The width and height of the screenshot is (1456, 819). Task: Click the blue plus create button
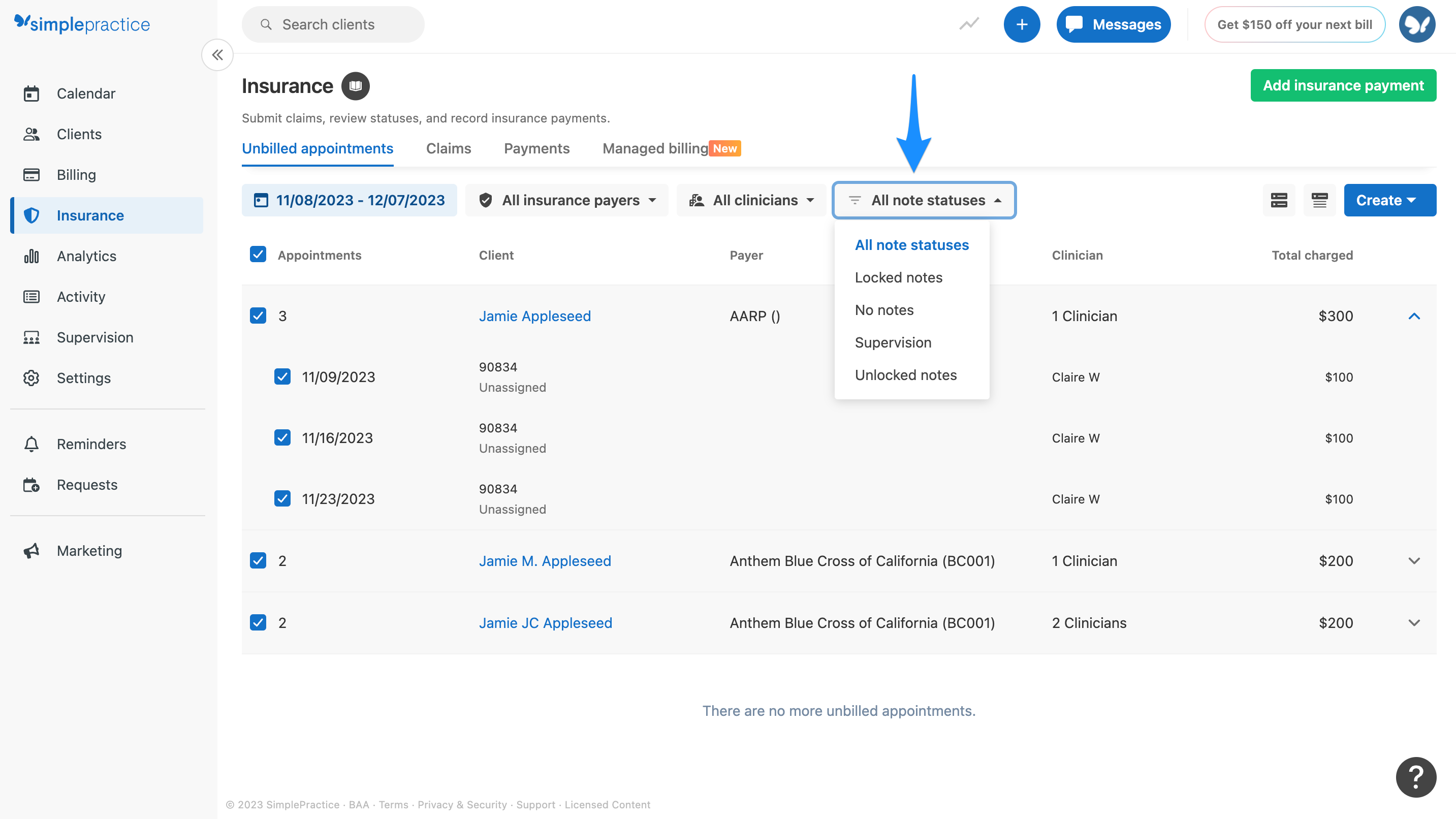tap(1021, 24)
